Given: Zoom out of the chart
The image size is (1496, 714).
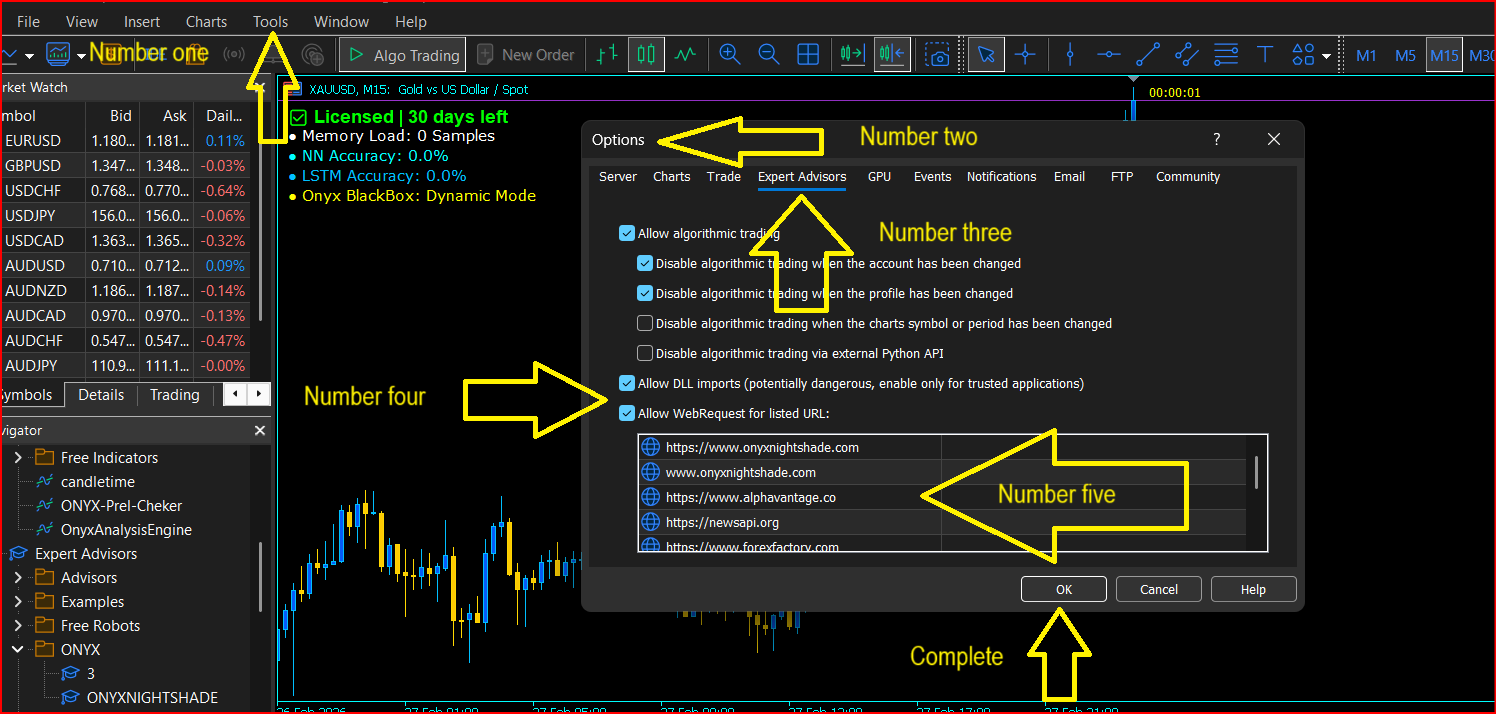Looking at the screenshot, I should 768,55.
